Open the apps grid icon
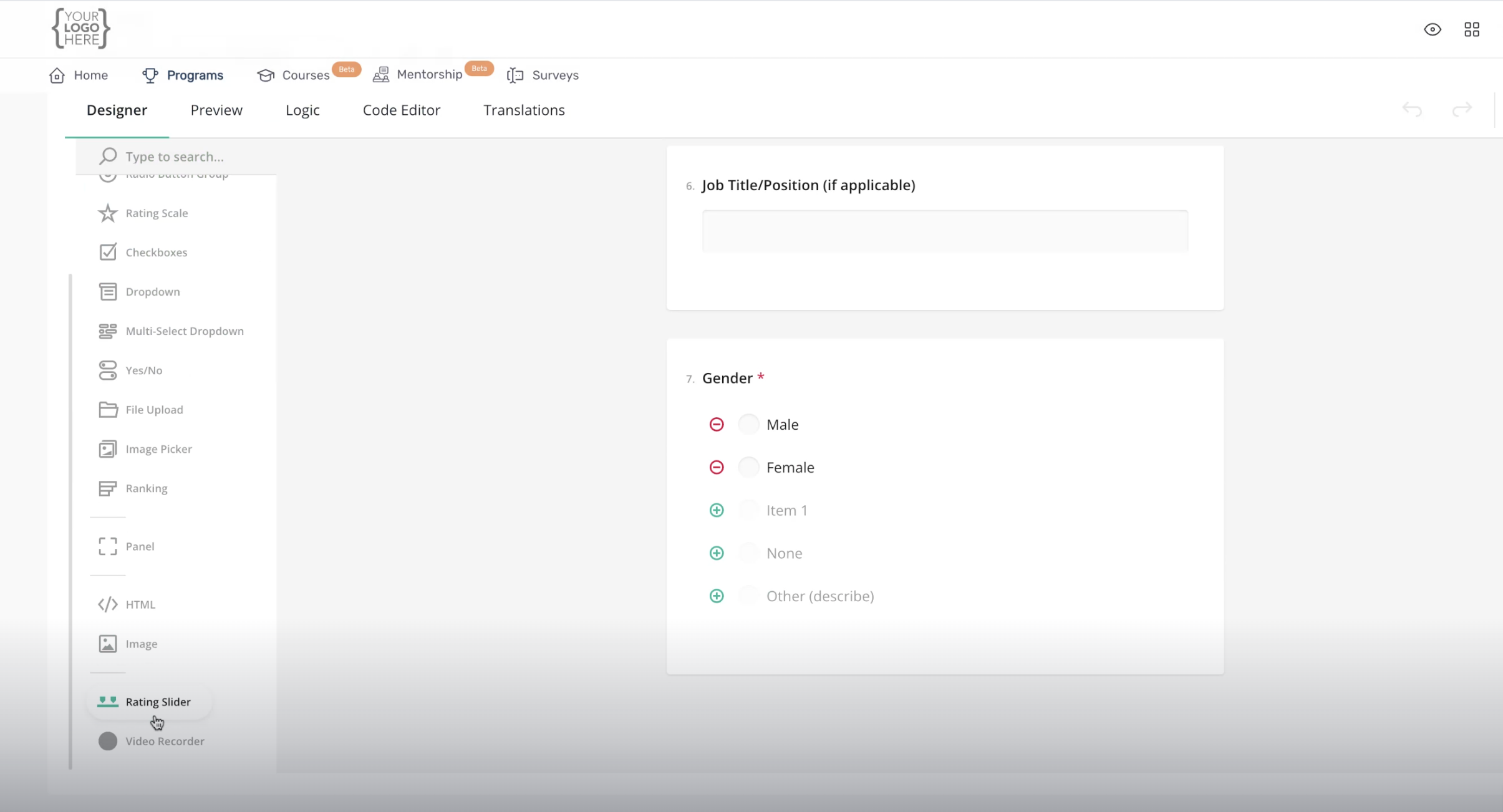The width and height of the screenshot is (1503, 812). tap(1472, 29)
